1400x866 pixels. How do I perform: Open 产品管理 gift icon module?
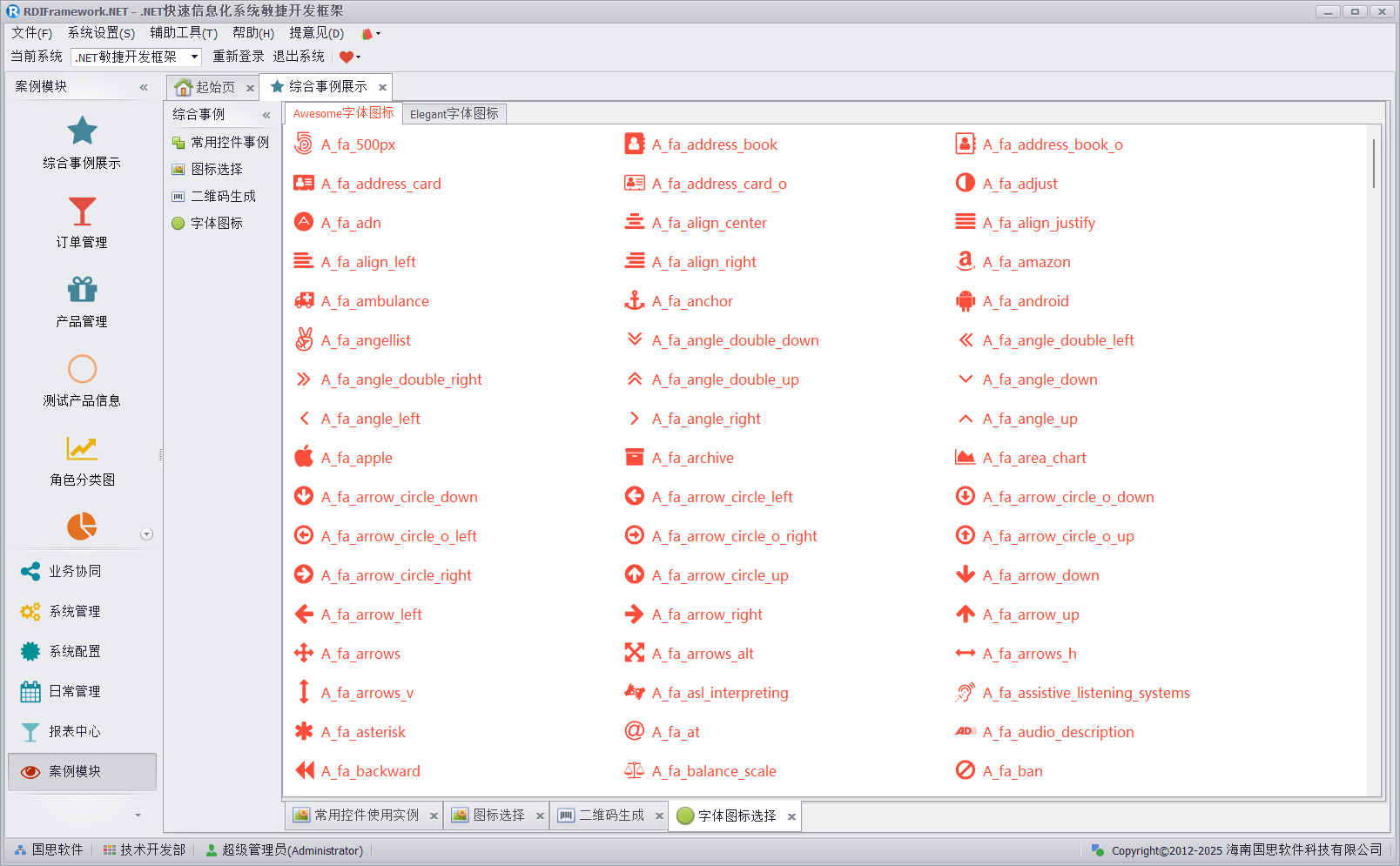point(82,301)
